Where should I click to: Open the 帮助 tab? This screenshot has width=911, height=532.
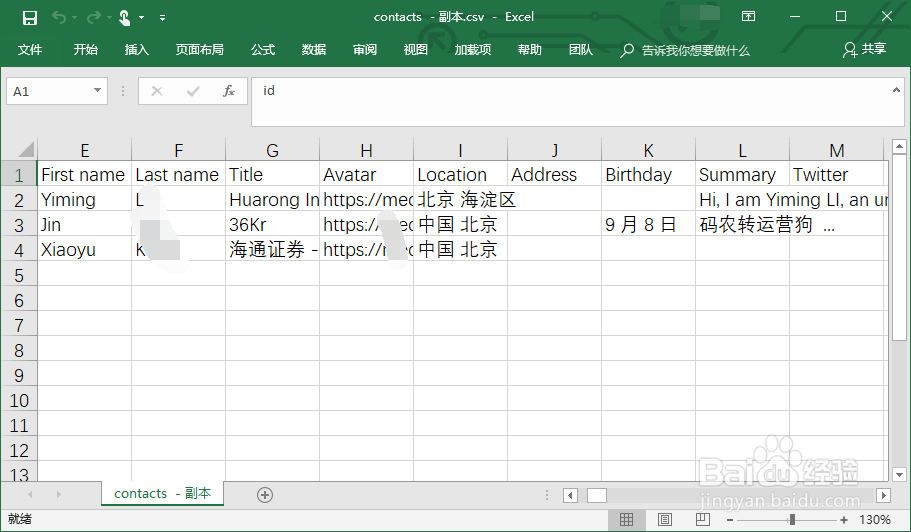tap(529, 50)
